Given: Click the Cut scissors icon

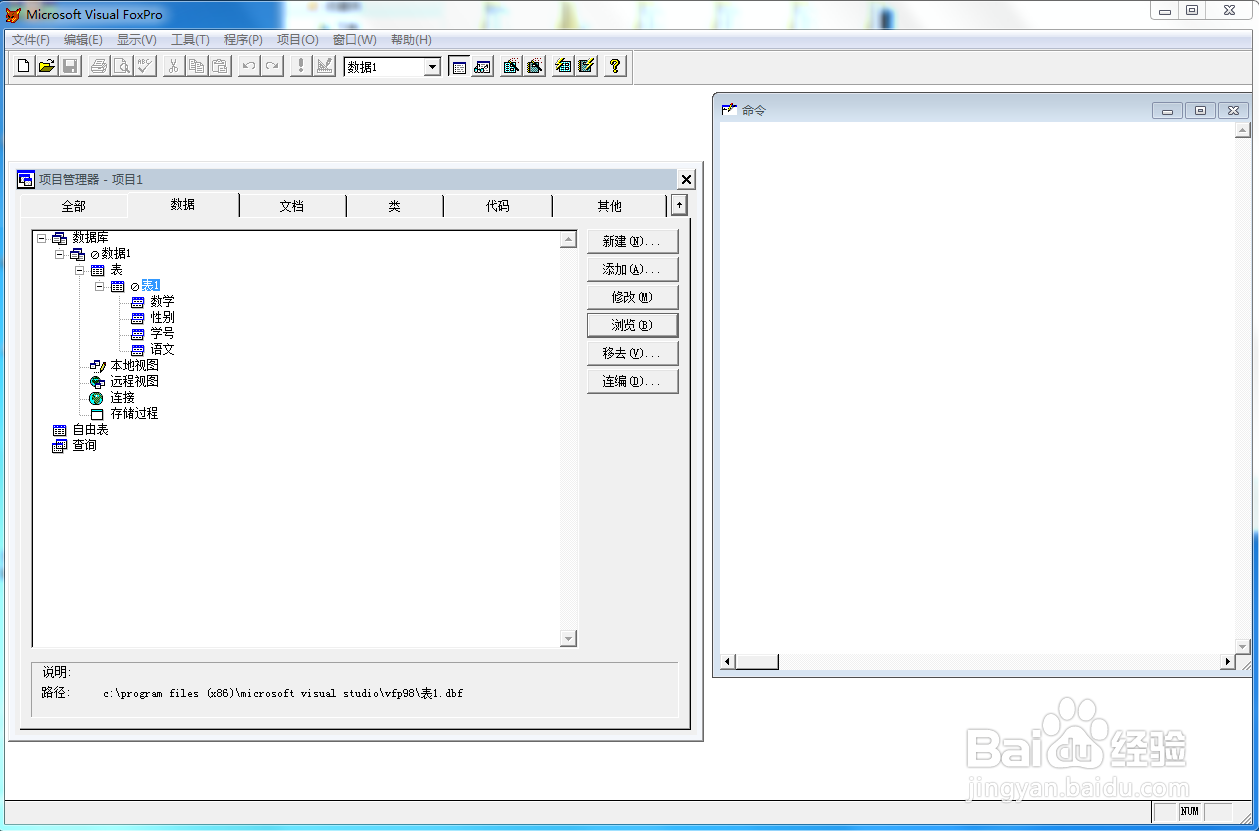Looking at the screenshot, I should tap(174, 66).
